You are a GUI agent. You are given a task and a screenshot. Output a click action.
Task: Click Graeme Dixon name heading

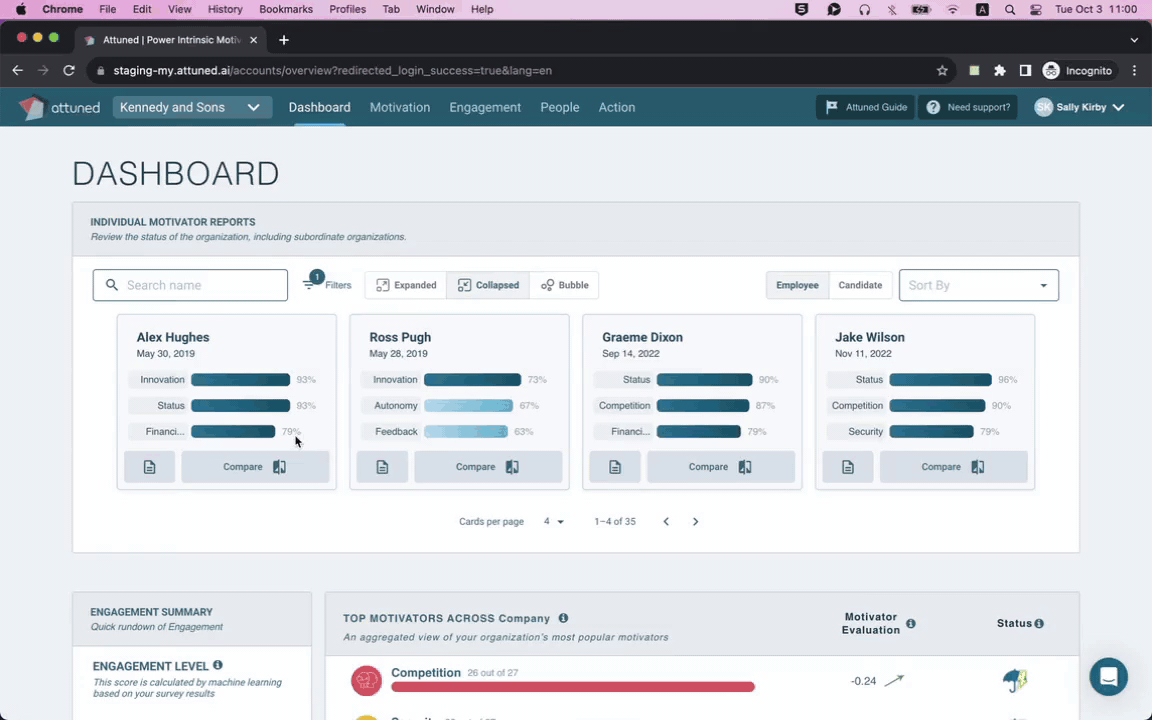click(642, 337)
